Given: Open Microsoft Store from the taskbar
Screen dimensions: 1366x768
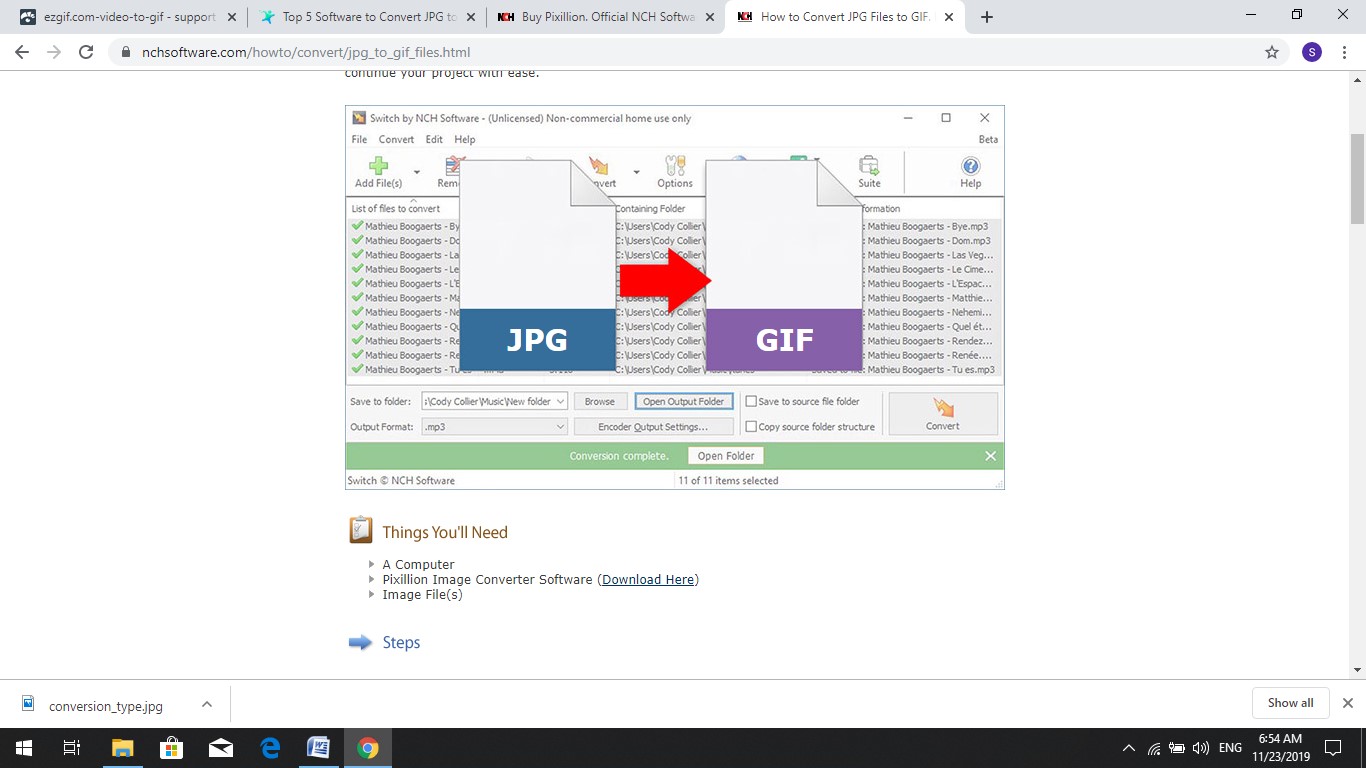Looking at the screenshot, I should pyautogui.click(x=171, y=748).
